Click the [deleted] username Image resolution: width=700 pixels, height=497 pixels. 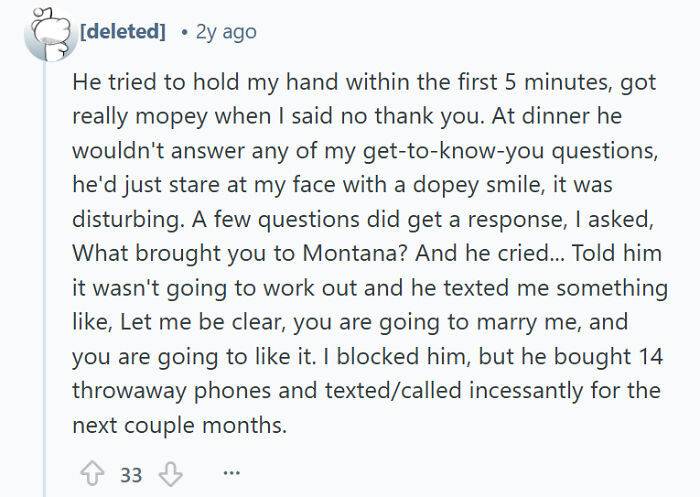122,32
